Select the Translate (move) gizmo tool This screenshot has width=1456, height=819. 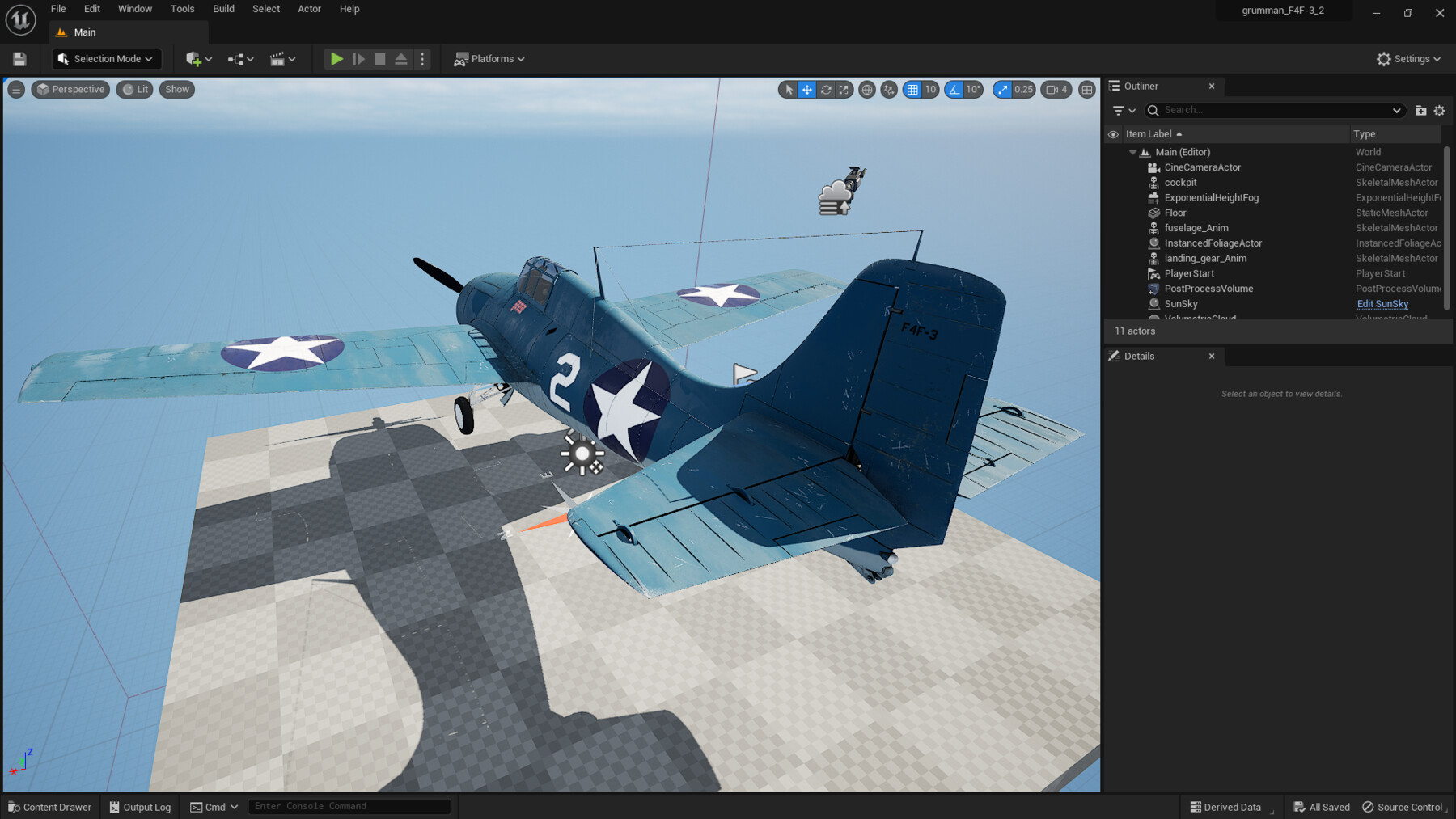tap(807, 90)
